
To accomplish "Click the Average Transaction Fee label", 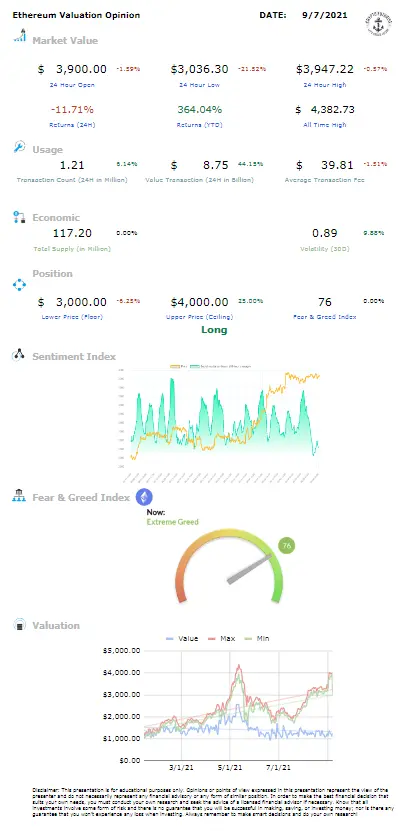I will click(x=324, y=180).
